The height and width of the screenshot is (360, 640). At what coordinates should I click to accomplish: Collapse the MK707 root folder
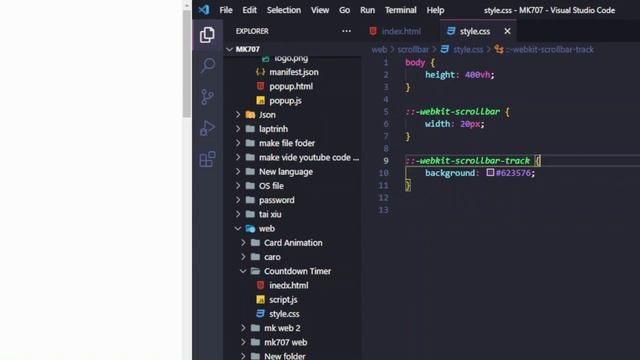[229, 49]
